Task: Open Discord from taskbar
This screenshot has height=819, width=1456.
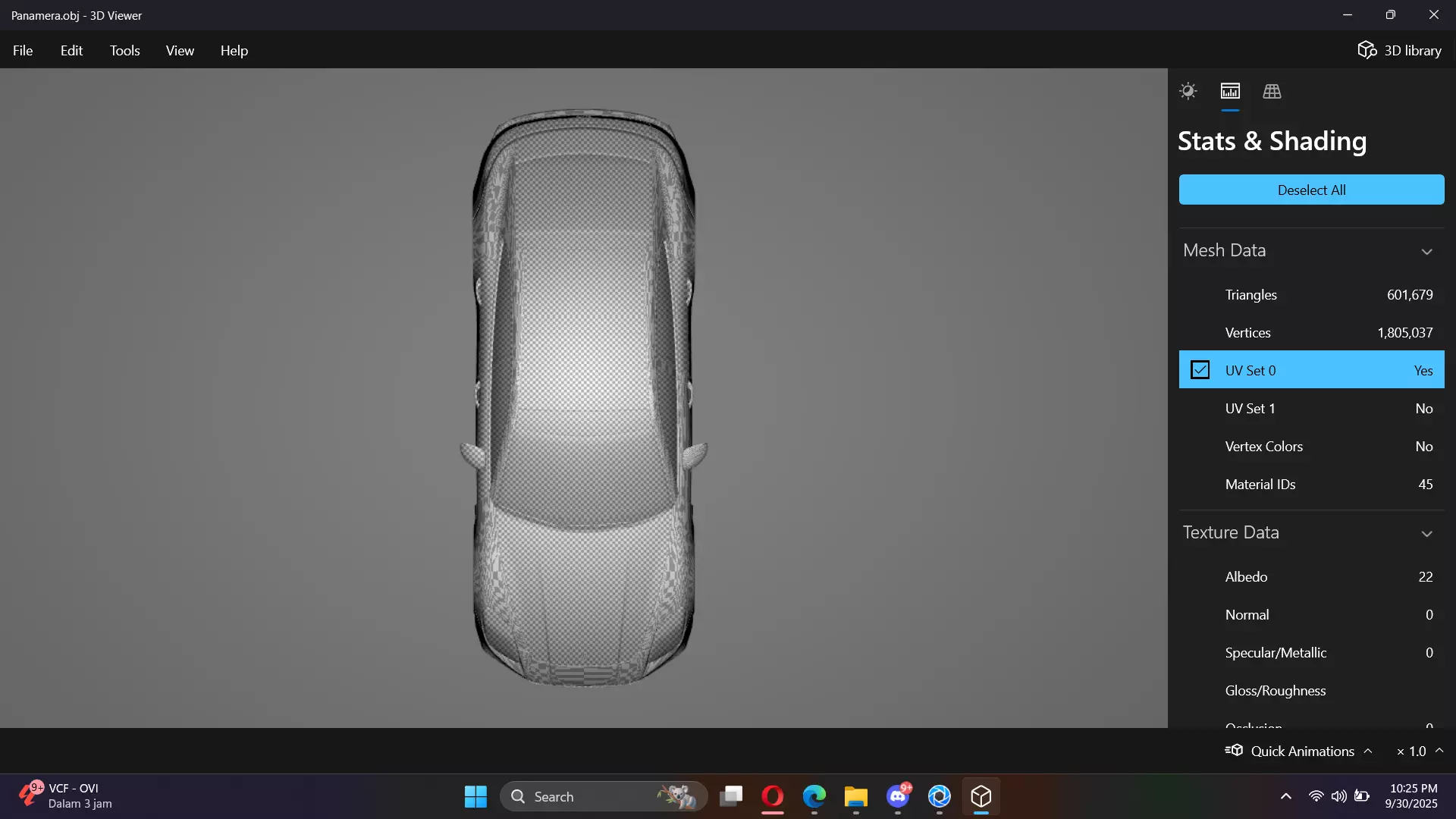Action: point(898,796)
